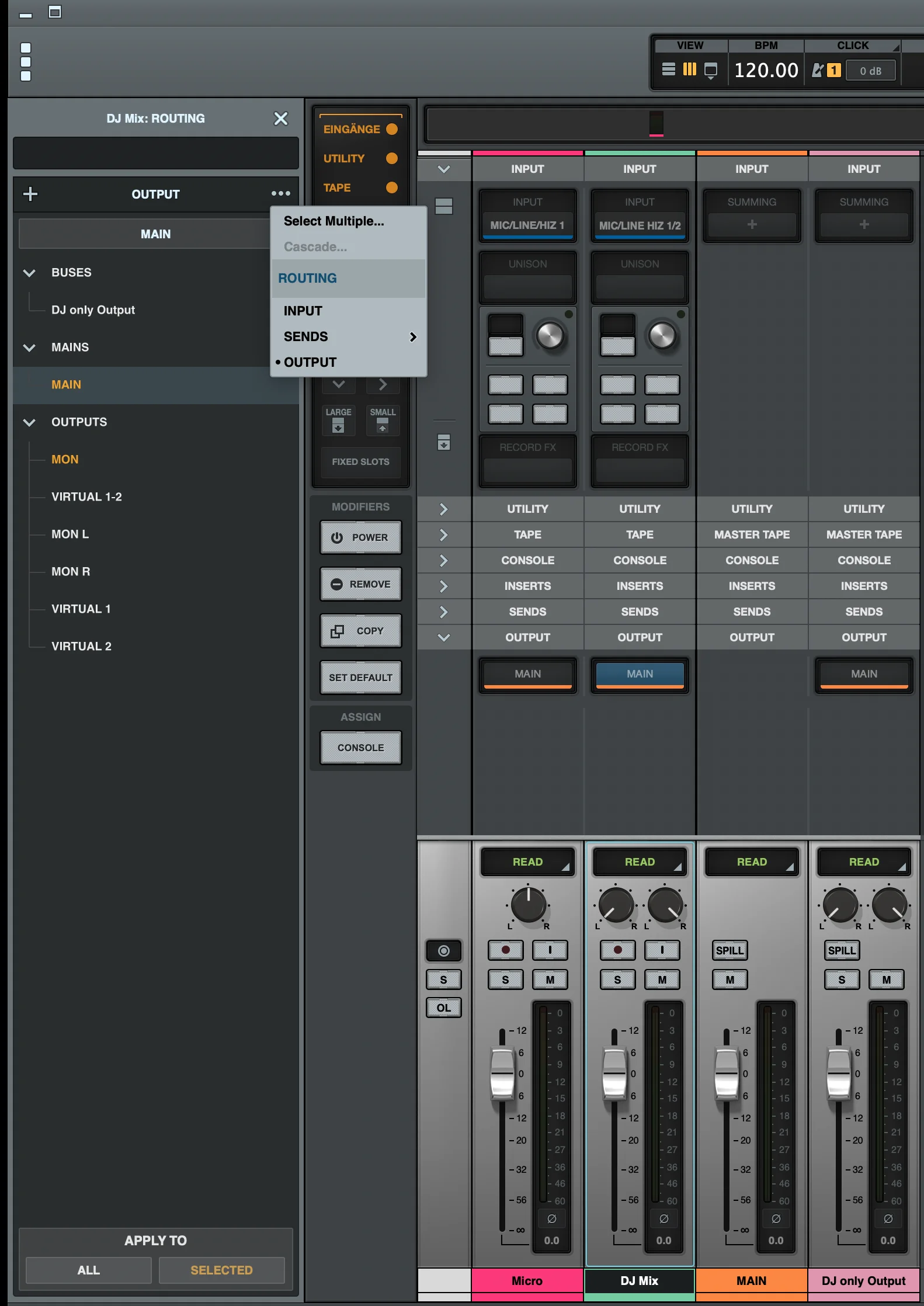Click the phase invert icon on MAIN channel
Screen dimensions: 924x1306
(776, 1219)
